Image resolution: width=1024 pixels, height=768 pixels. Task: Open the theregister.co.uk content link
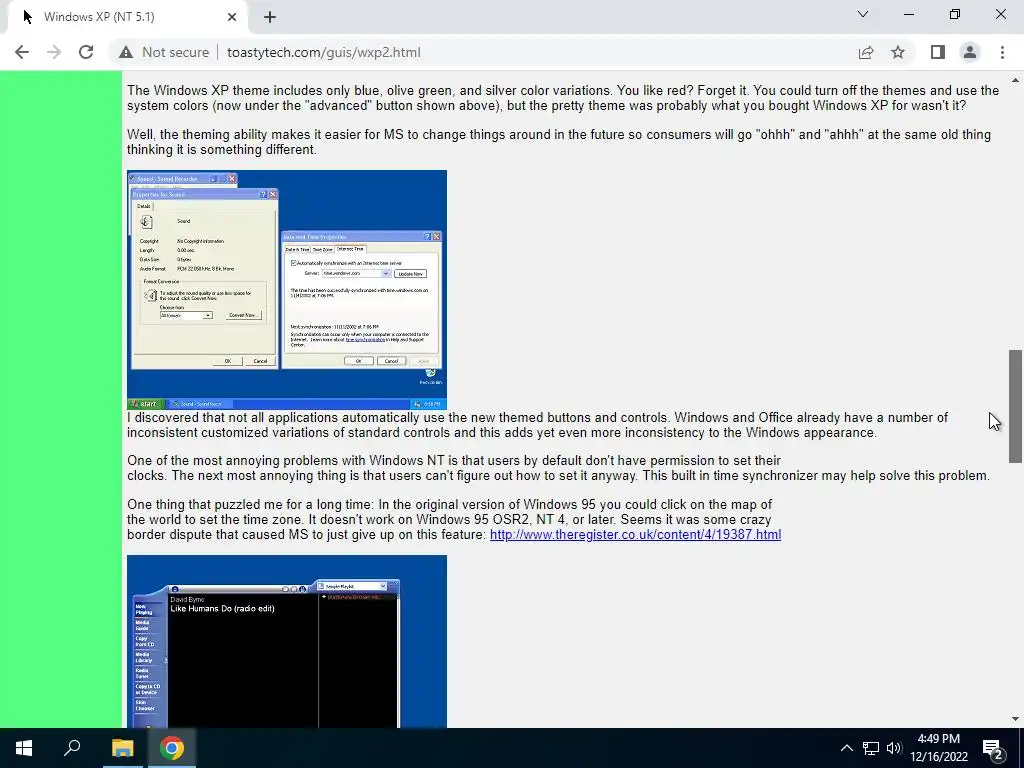(635, 535)
